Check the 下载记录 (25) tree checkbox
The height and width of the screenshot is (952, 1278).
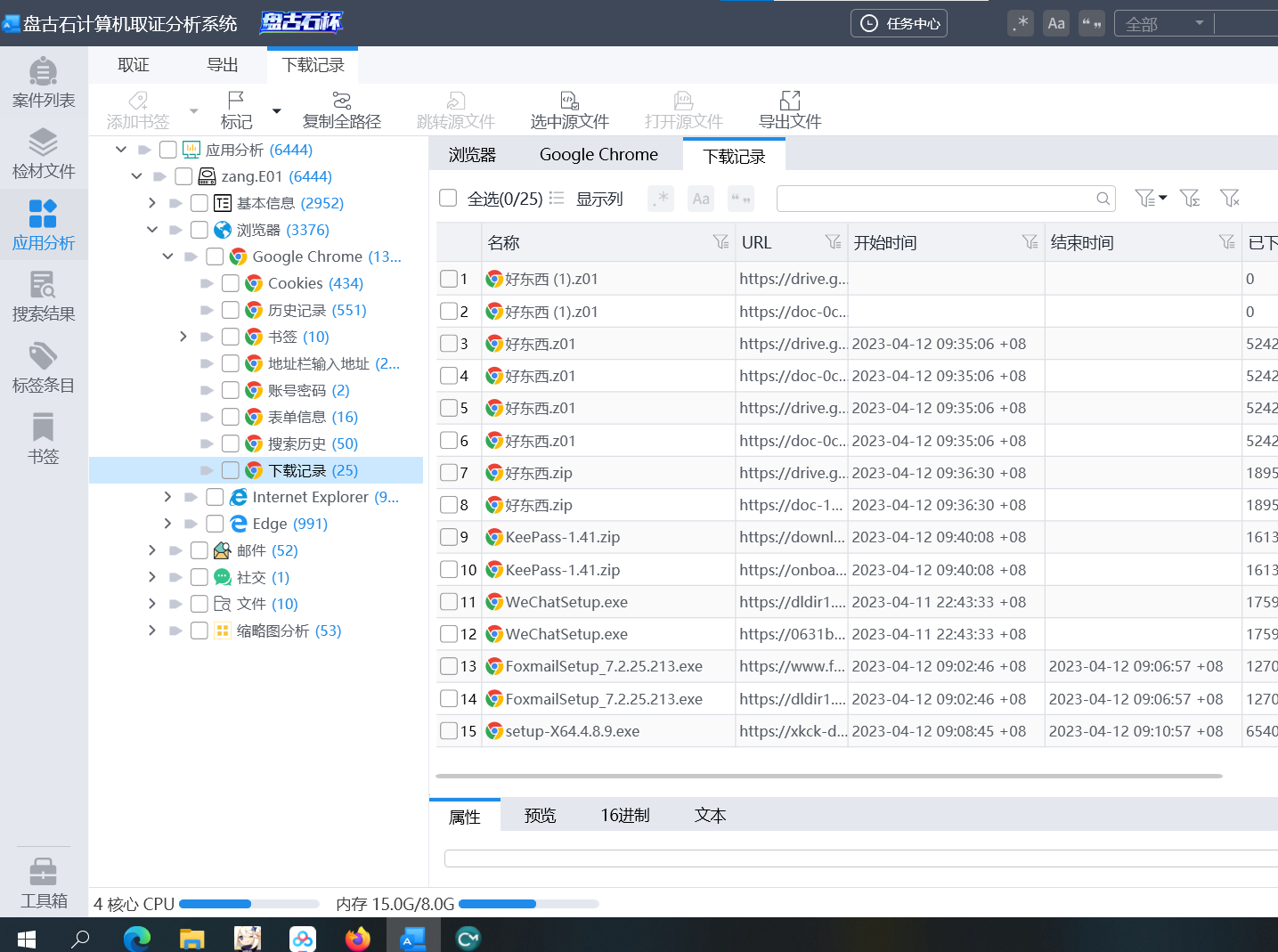click(x=231, y=470)
